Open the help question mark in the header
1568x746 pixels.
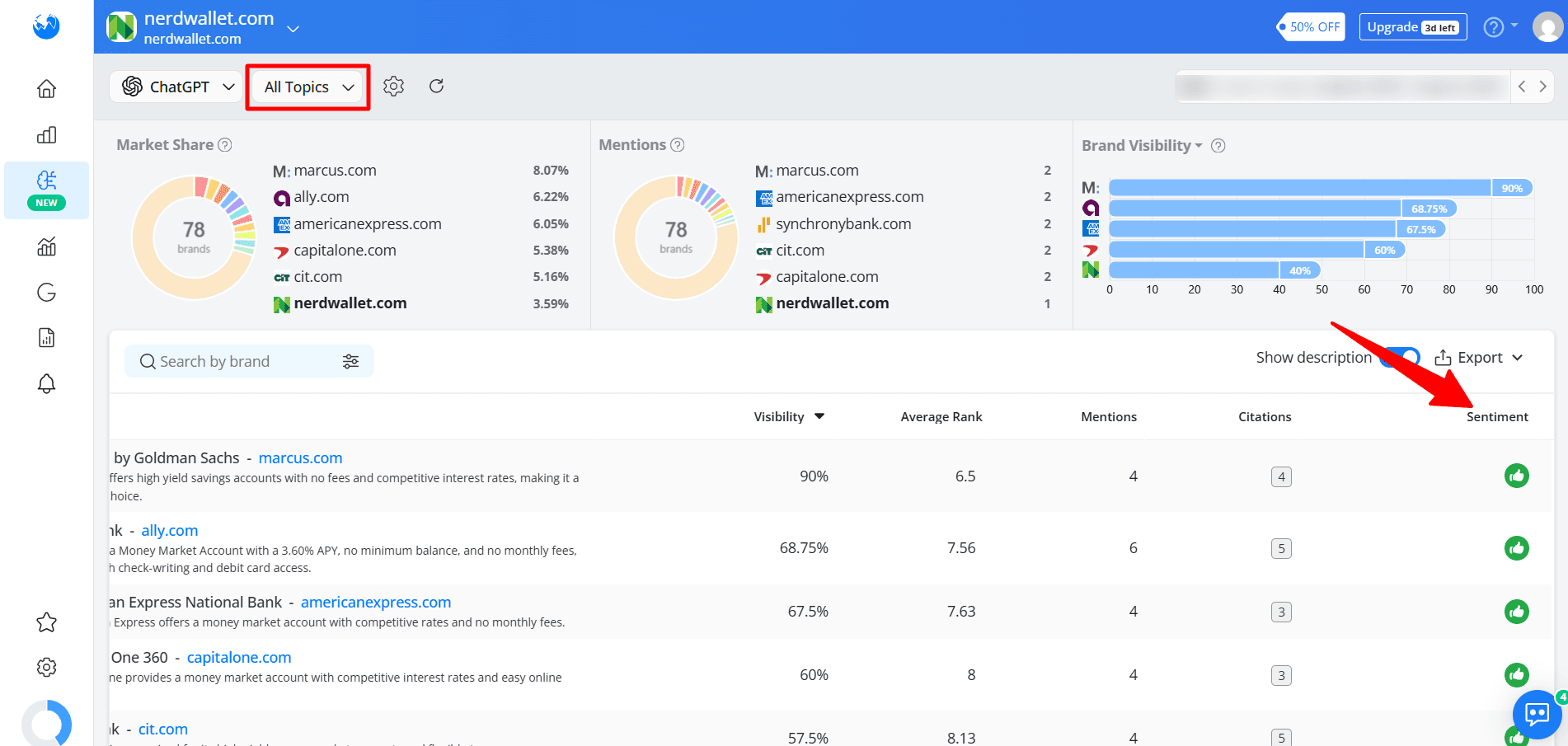[1493, 27]
